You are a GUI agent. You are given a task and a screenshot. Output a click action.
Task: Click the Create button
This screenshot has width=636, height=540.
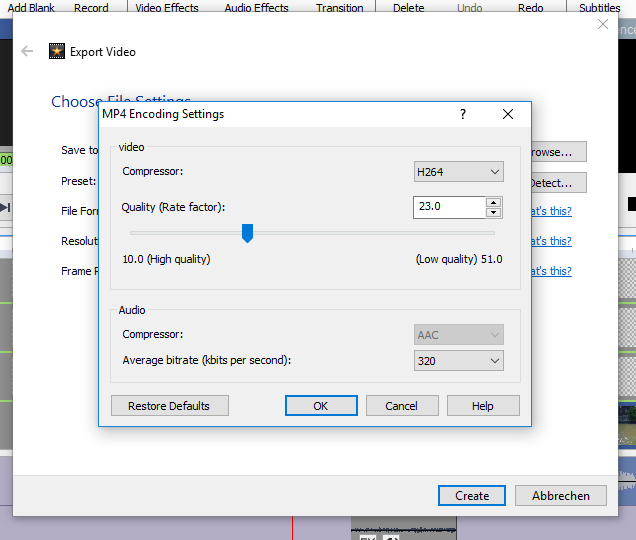pos(472,495)
